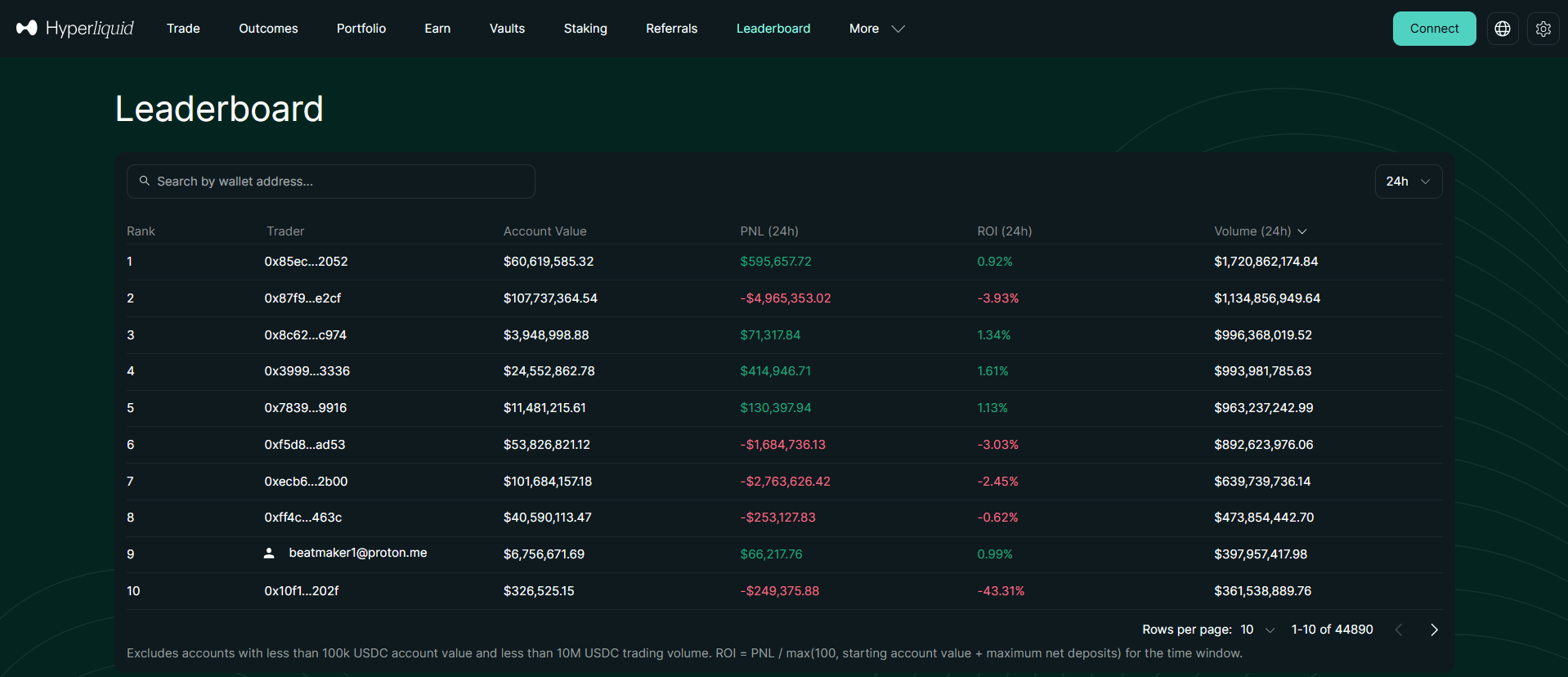The height and width of the screenshot is (677, 1568).
Task: Open trader 0xf5d8...ad53
Action: click(304, 445)
